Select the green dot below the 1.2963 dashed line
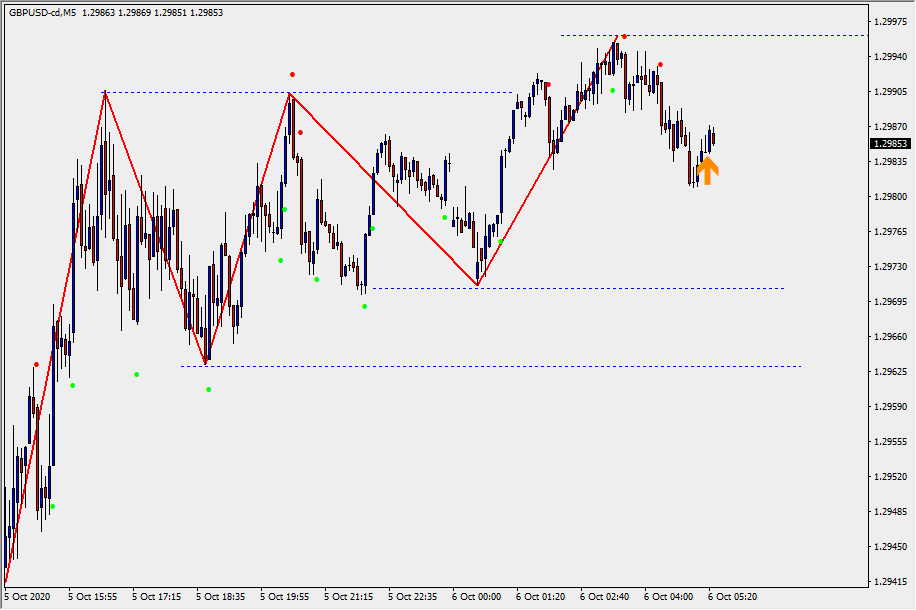916x610 pixels. coord(208,389)
